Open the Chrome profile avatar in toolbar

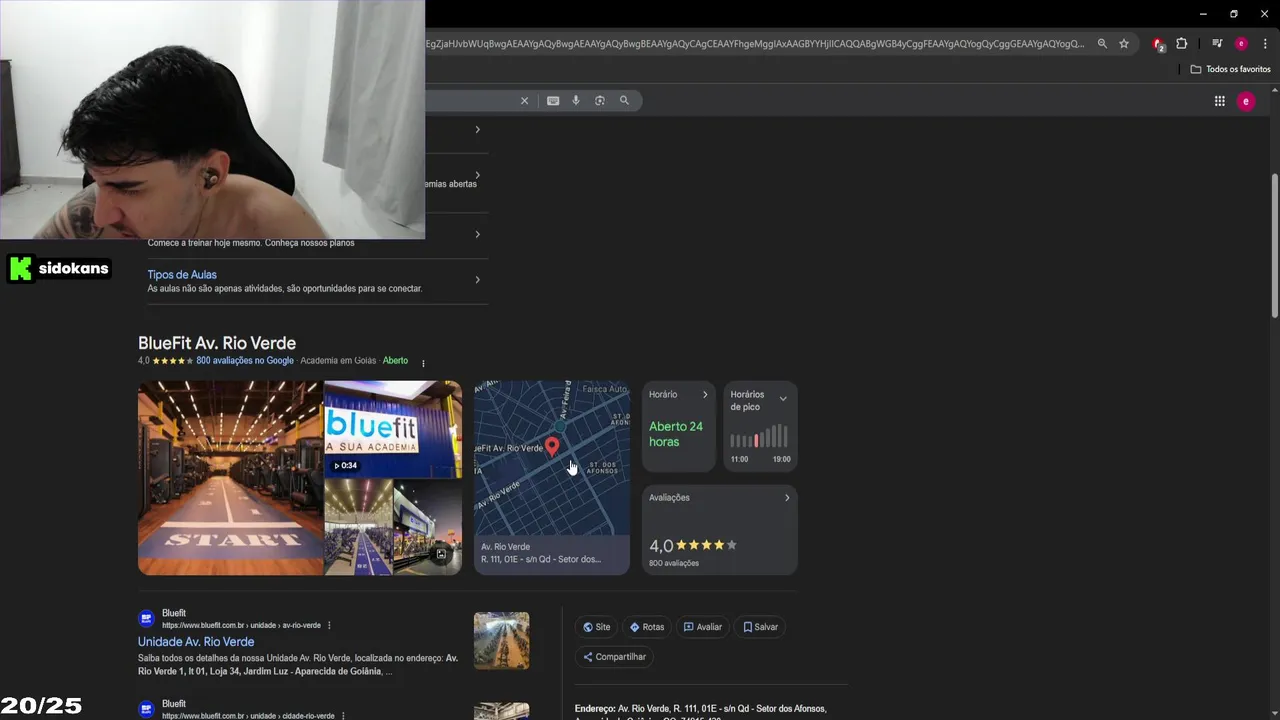click(x=1241, y=44)
